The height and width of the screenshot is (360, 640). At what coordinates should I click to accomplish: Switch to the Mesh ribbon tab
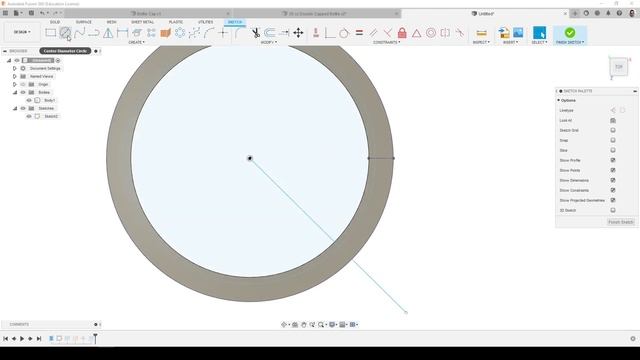(111, 22)
